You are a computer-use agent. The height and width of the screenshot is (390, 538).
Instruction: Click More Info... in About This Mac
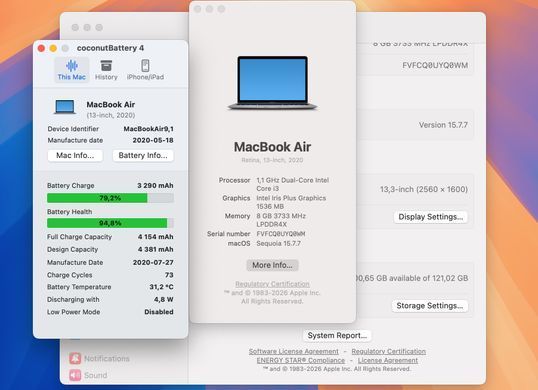(272, 265)
